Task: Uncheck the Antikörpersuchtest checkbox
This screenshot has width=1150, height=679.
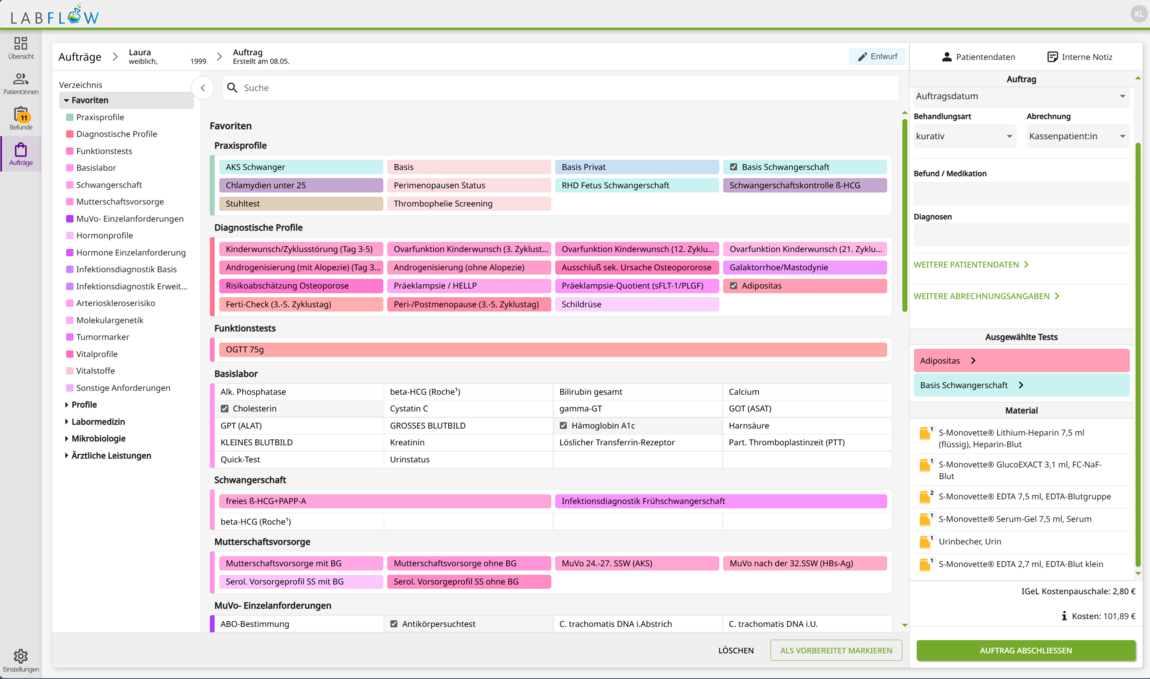Action: pos(393,624)
